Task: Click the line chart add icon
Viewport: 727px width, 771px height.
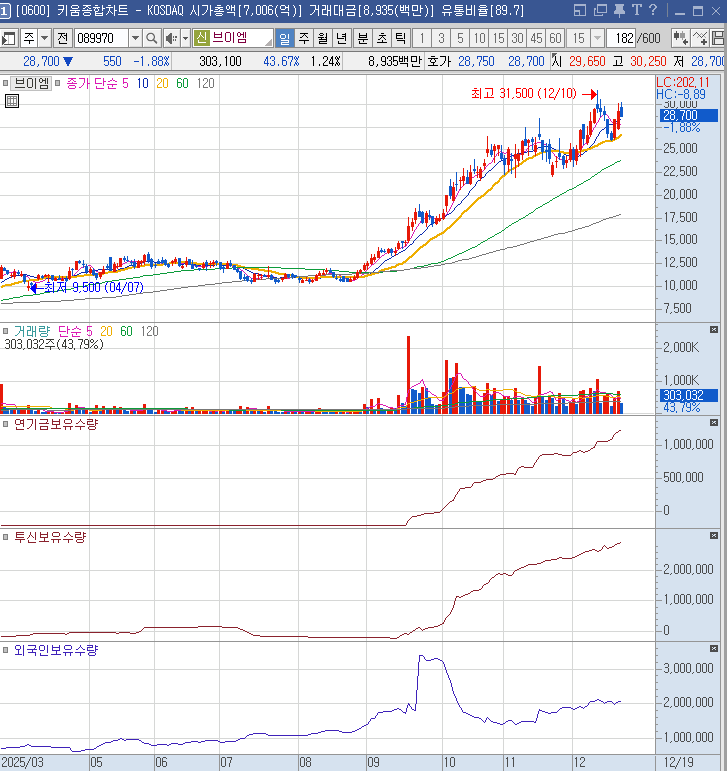Action: tap(702, 38)
